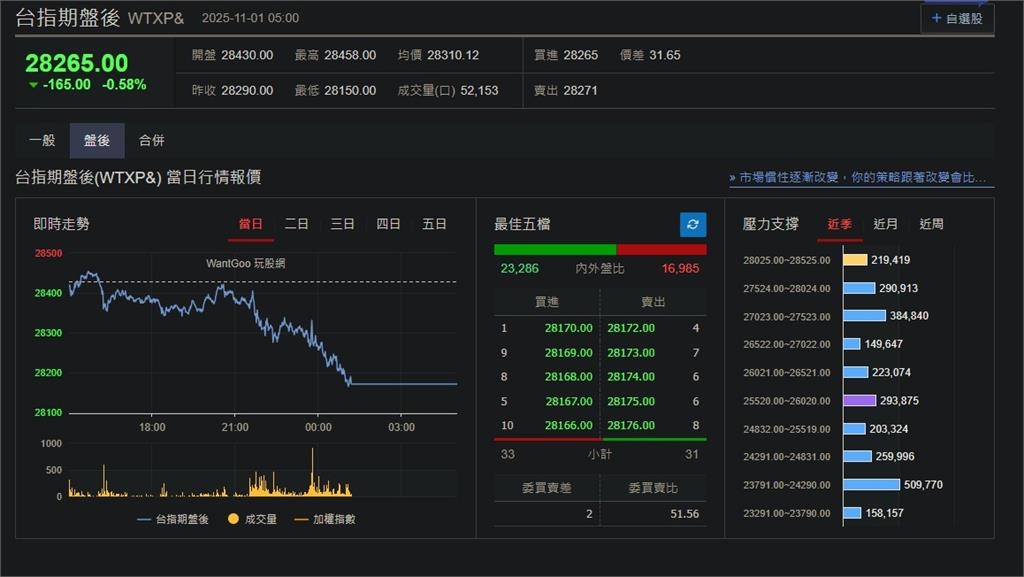Switch 壓力支撐 panel to 近月
1024x577 pixels.
pyautogui.click(x=884, y=224)
